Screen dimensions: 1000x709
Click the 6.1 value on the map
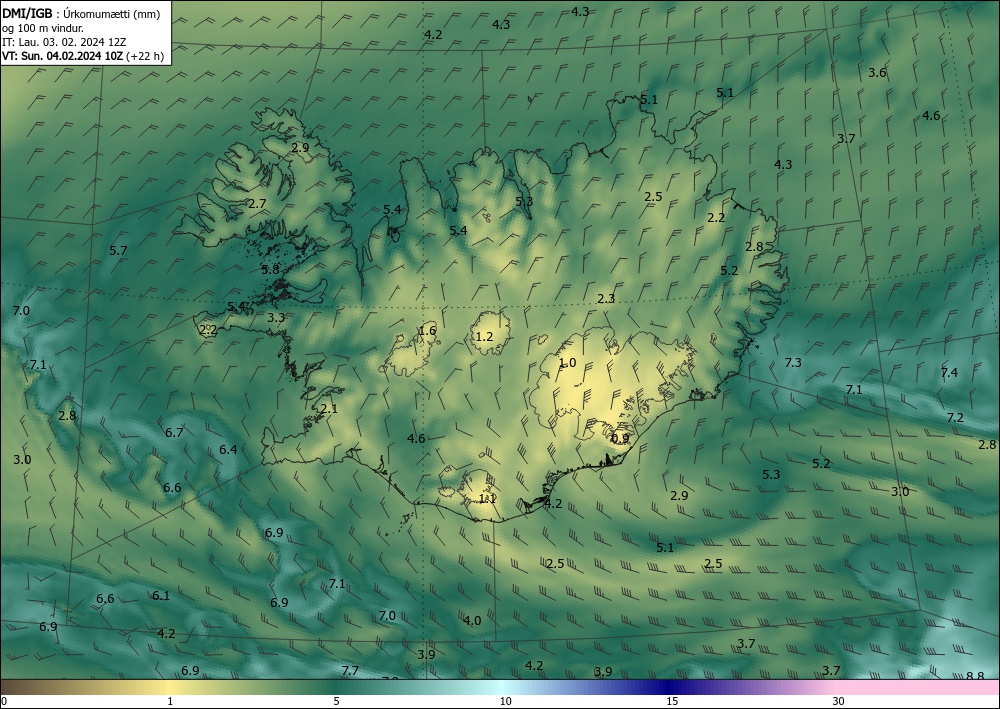point(161,596)
